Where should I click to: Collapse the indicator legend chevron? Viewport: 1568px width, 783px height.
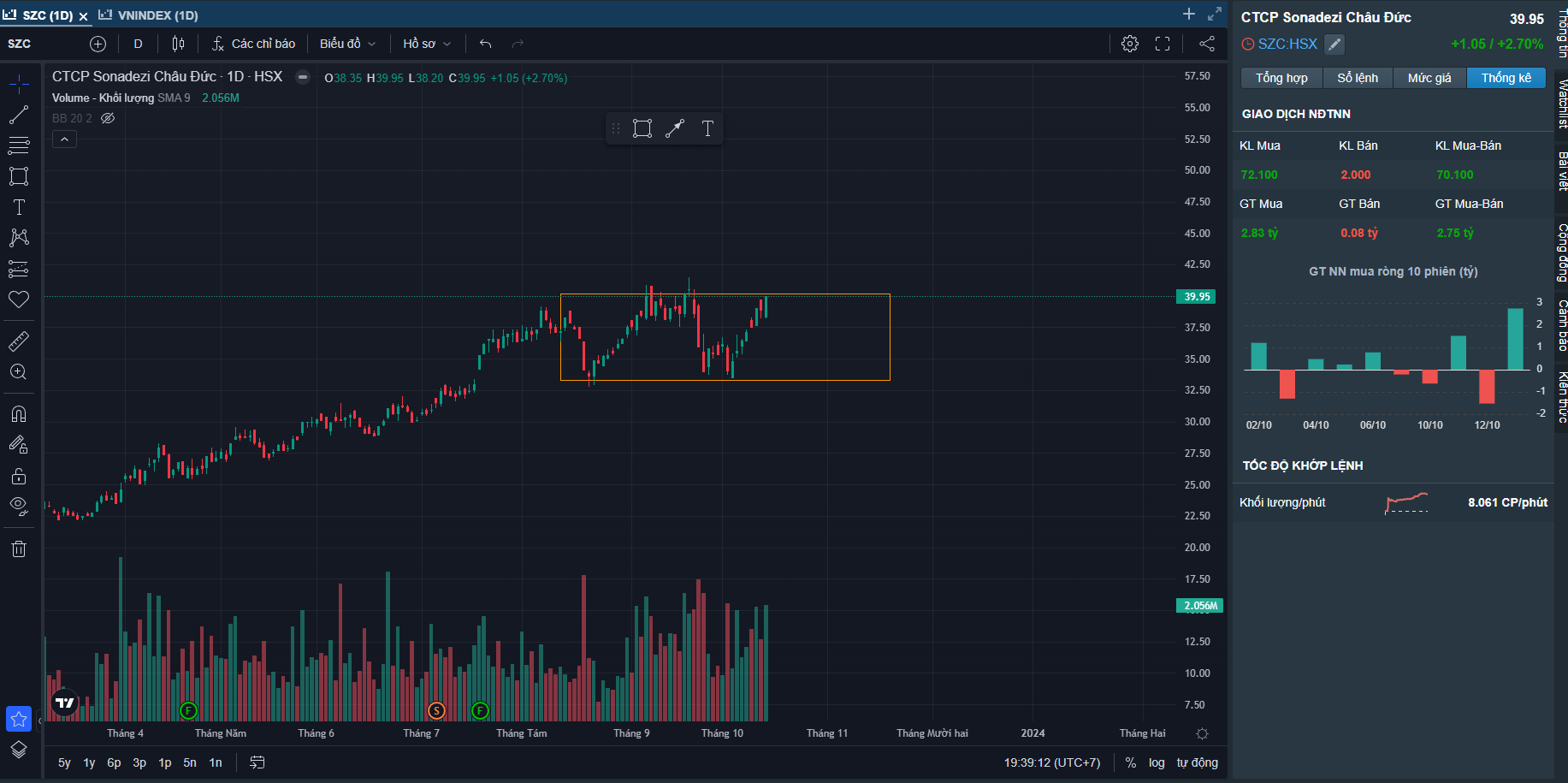click(x=64, y=139)
